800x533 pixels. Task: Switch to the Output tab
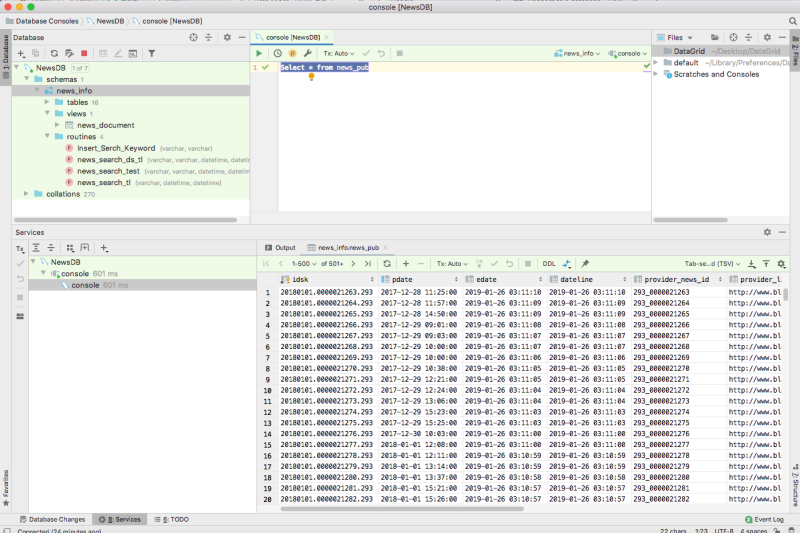[x=280, y=247]
